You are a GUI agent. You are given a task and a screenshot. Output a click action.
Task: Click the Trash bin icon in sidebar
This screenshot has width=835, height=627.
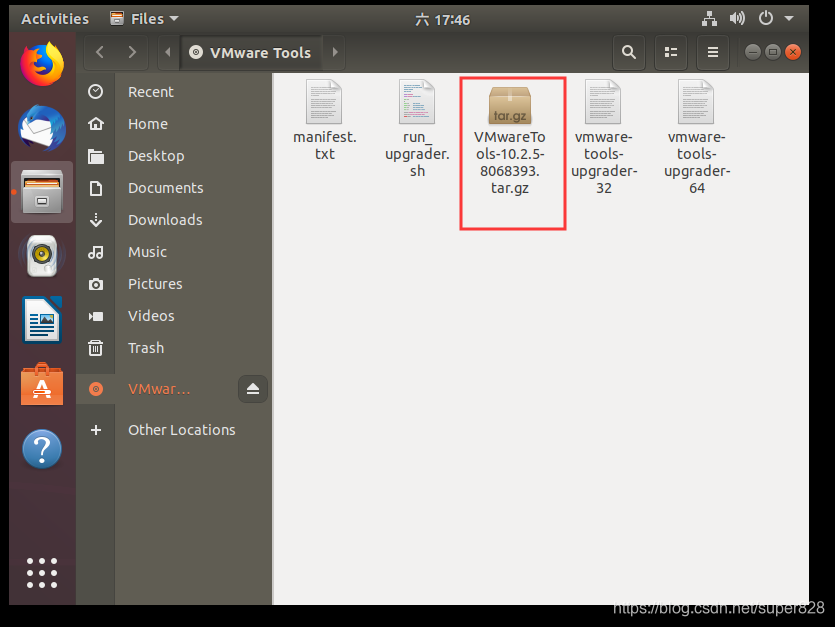pos(96,348)
